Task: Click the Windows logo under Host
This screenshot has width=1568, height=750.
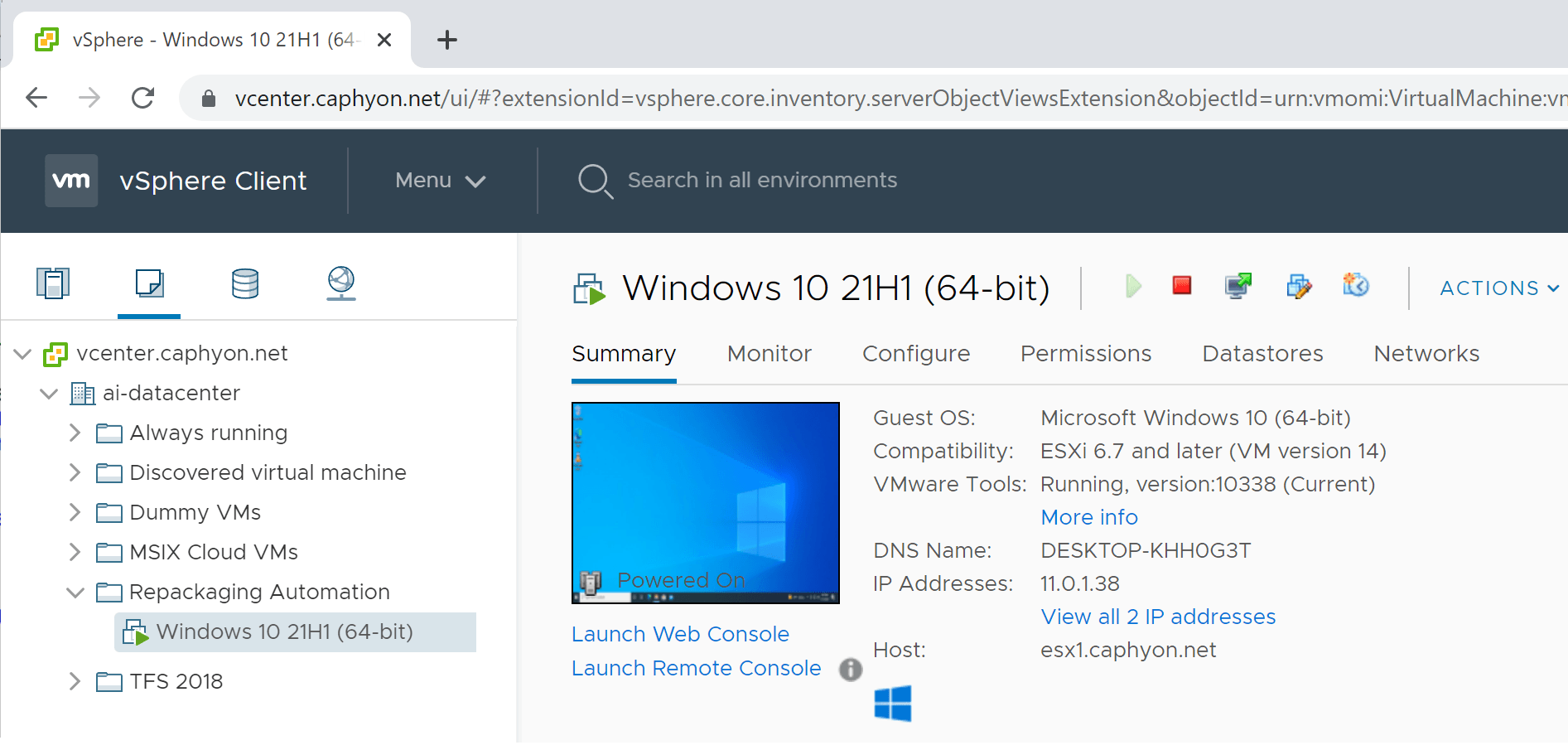Action: tap(893, 704)
